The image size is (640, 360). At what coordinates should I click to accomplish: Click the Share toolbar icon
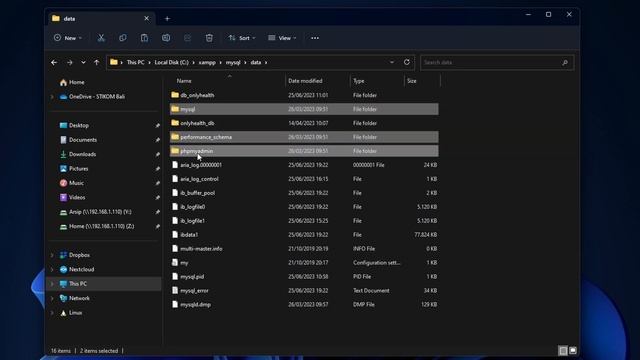click(187, 38)
